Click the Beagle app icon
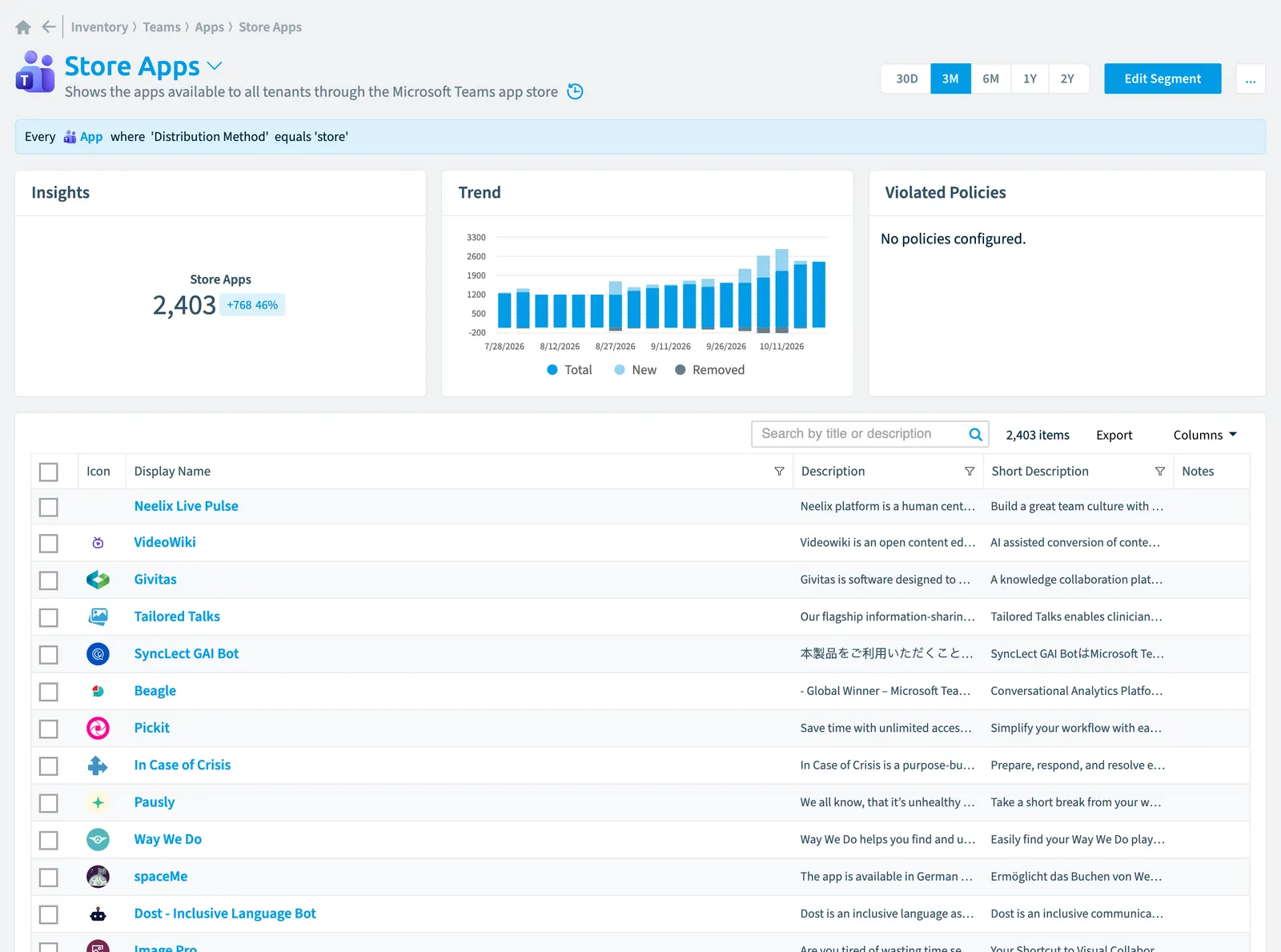The height and width of the screenshot is (952, 1281). 98,691
